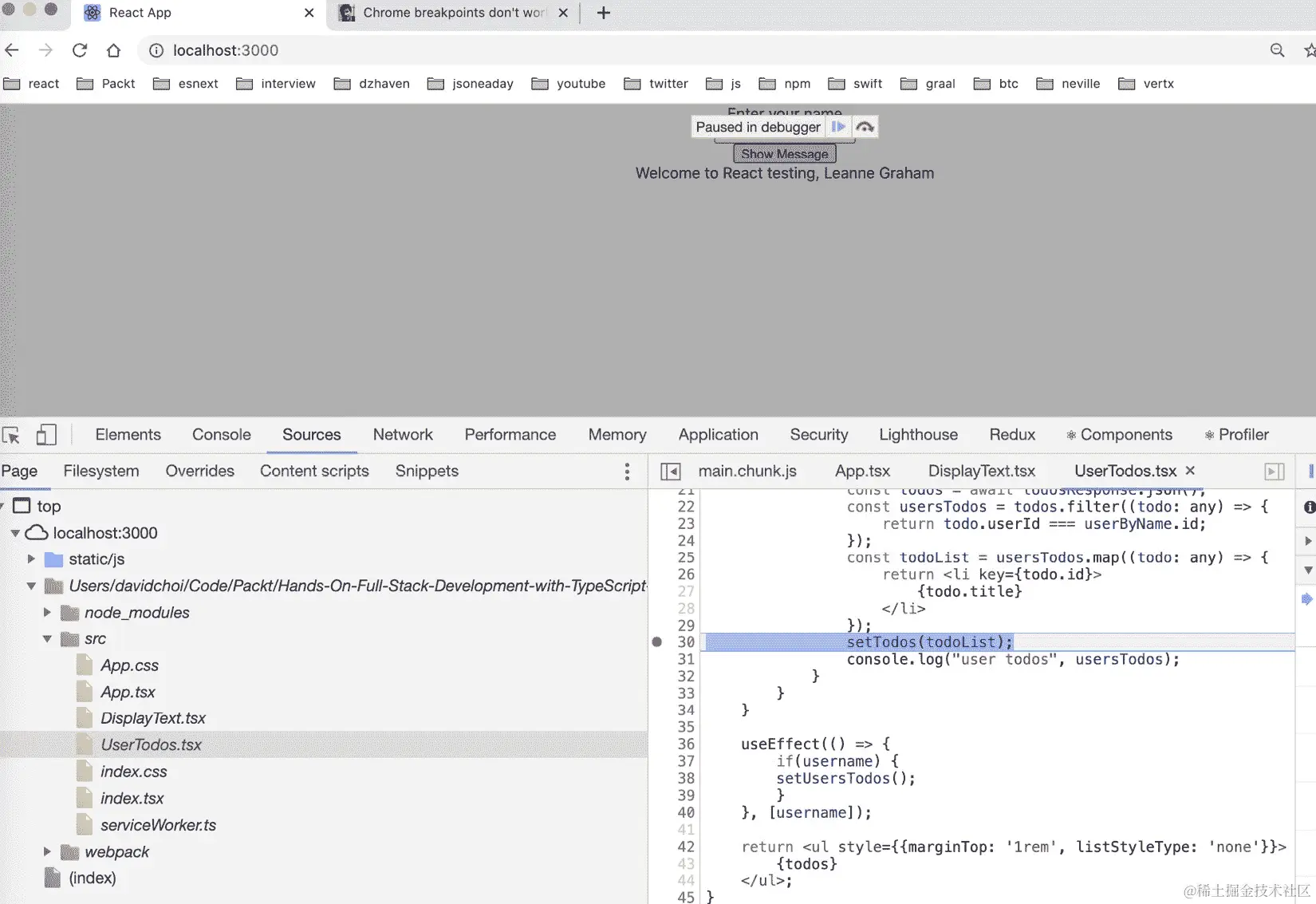
Task: Click the Show Message button
Action: (785, 154)
